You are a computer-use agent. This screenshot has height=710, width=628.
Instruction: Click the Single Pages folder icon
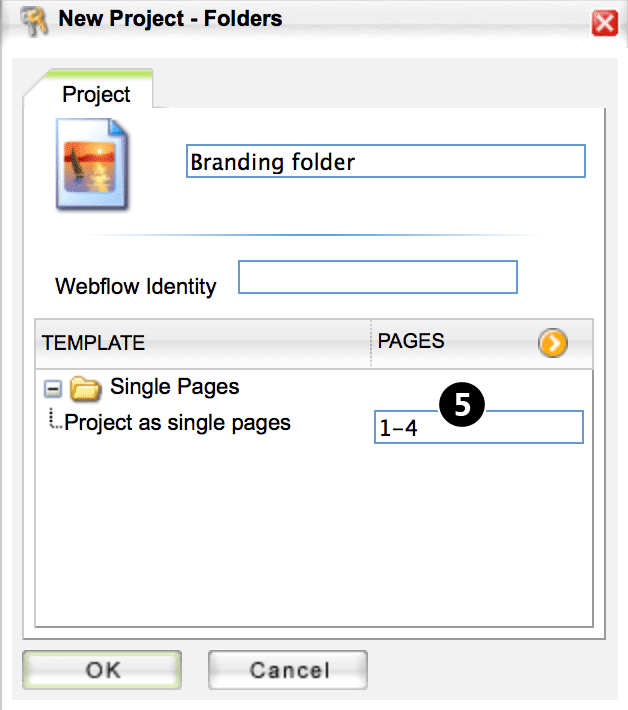pyautogui.click(x=85, y=389)
